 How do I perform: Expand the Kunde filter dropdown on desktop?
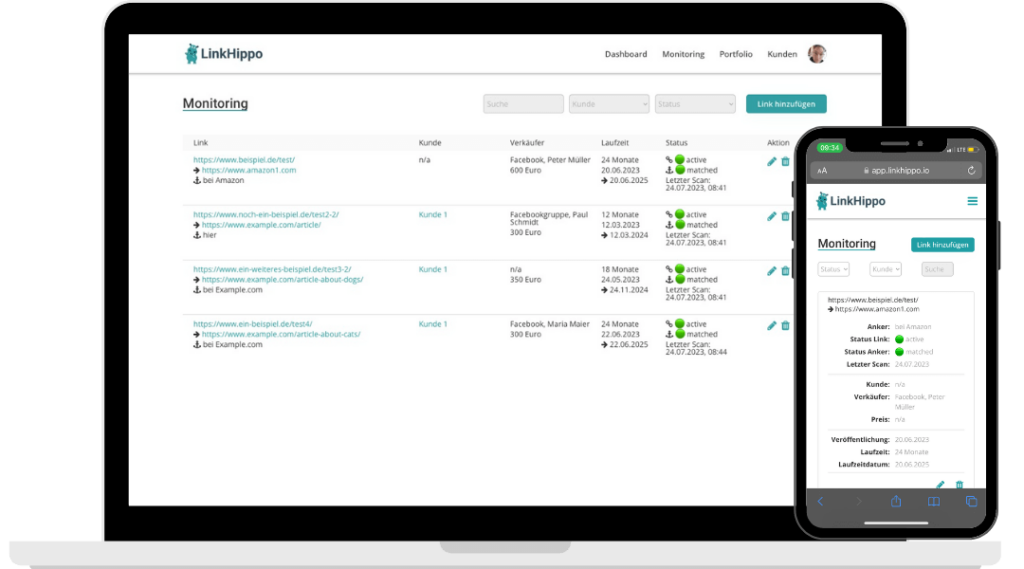(609, 104)
